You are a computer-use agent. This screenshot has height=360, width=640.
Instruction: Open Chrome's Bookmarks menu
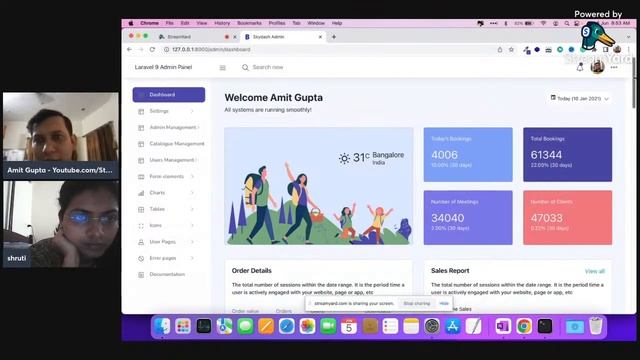pyautogui.click(x=249, y=23)
